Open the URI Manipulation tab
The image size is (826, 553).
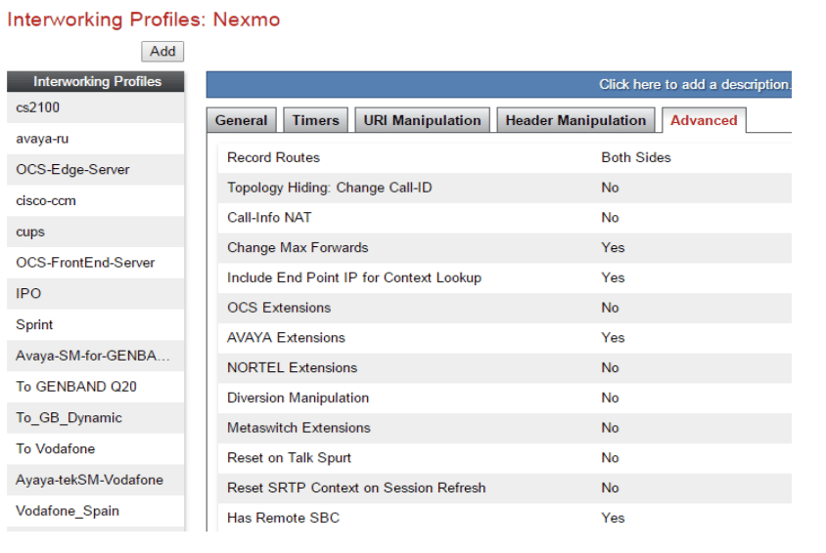pos(422,120)
